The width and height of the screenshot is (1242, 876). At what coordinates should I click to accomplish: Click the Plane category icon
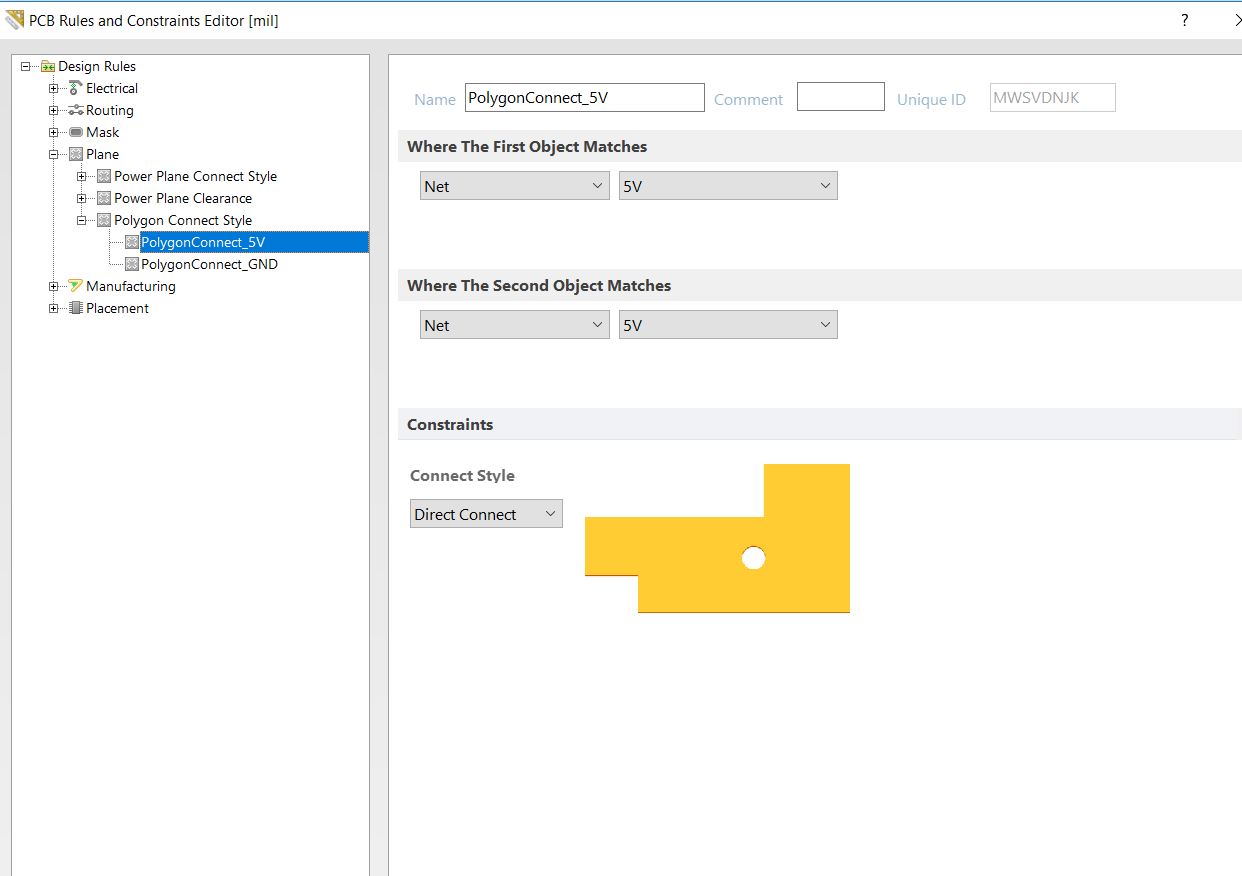pyautogui.click(x=76, y=154)
